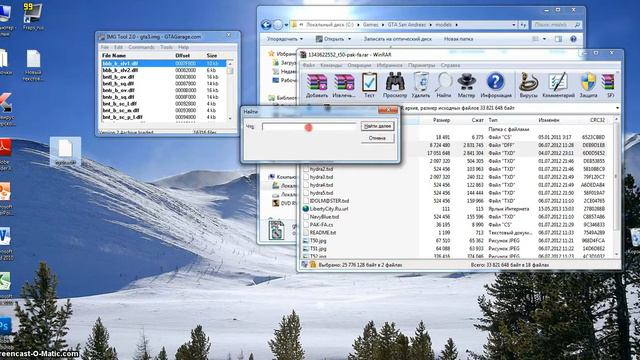Select LibertyCity.Ru.url in WinRAR list

pyautogui.click(x=329, y=209)
